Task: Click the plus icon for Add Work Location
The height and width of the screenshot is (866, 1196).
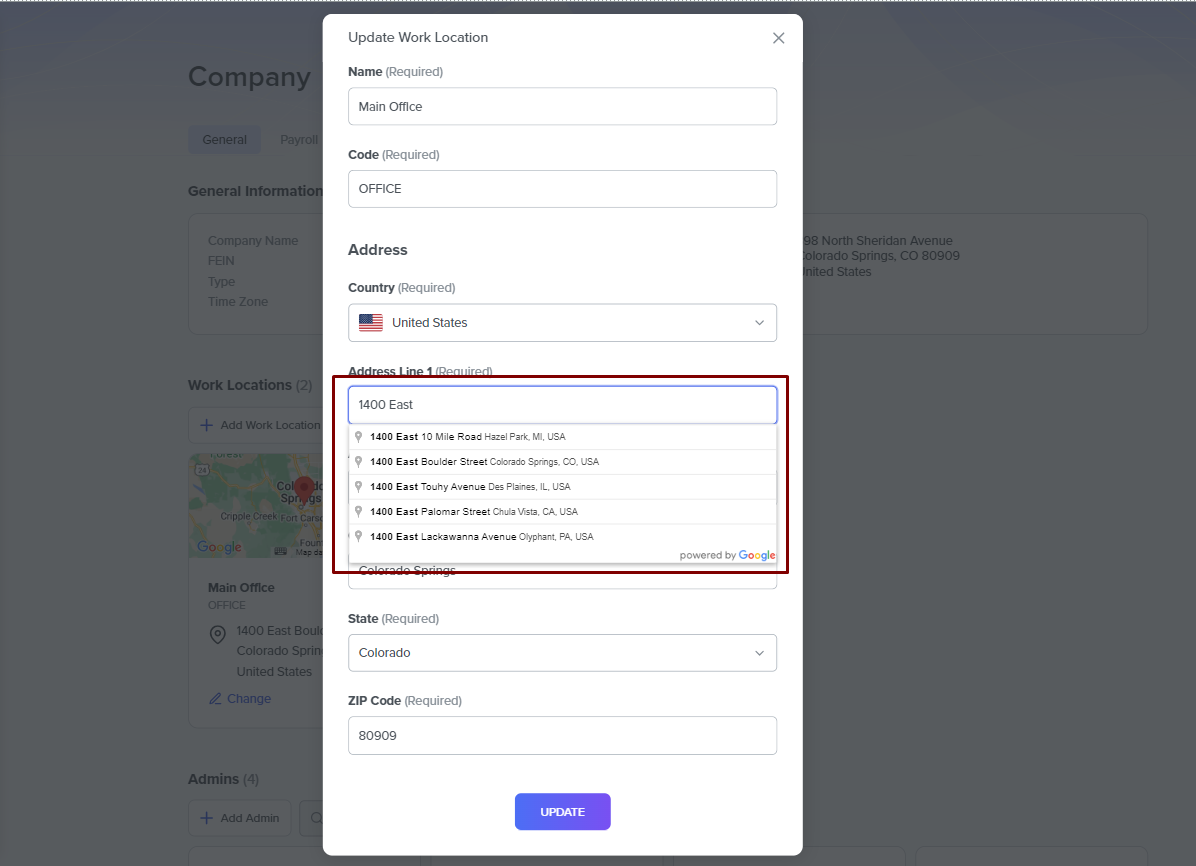Action: point(207,425)
